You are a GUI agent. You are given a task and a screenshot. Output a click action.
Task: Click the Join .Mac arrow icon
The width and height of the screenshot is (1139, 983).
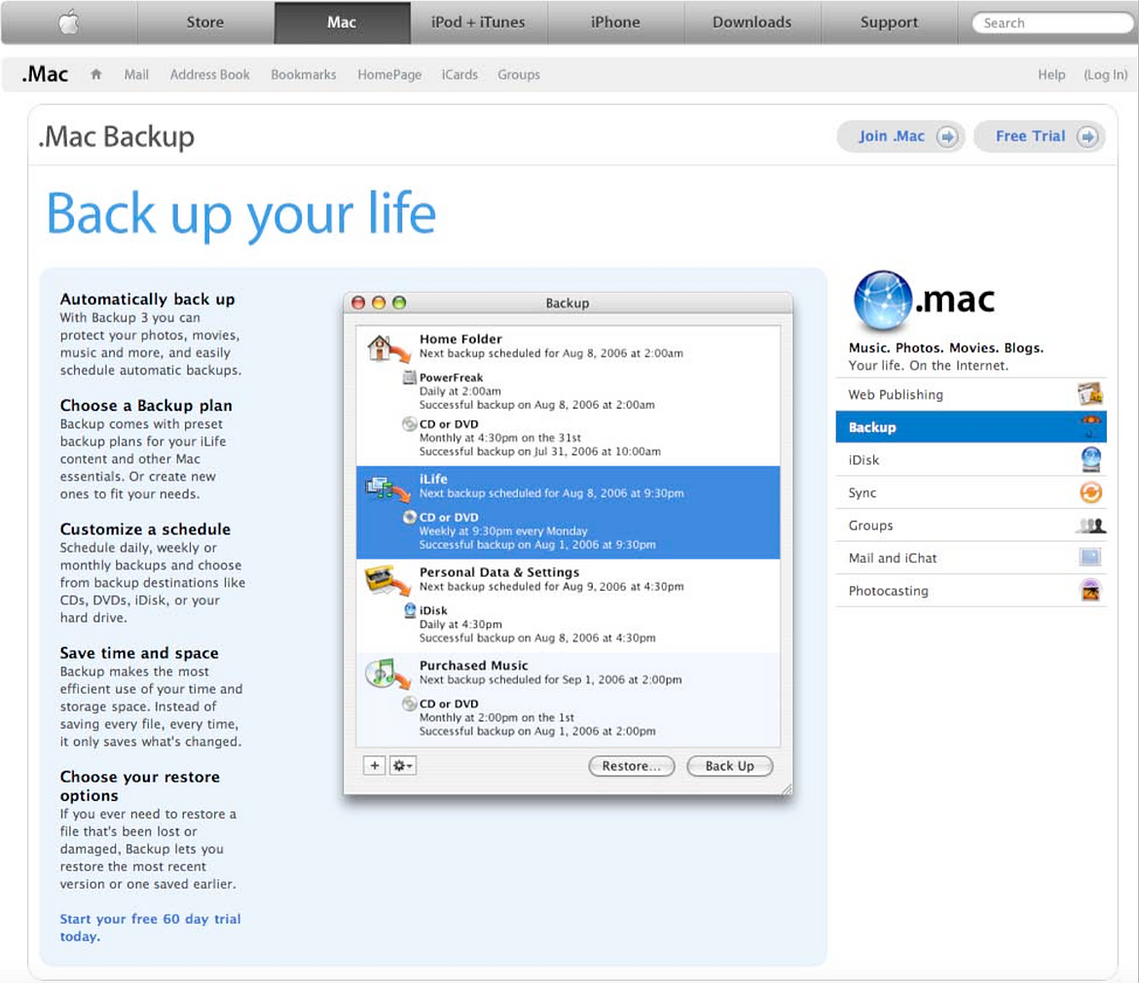click(x=947, y=137)
